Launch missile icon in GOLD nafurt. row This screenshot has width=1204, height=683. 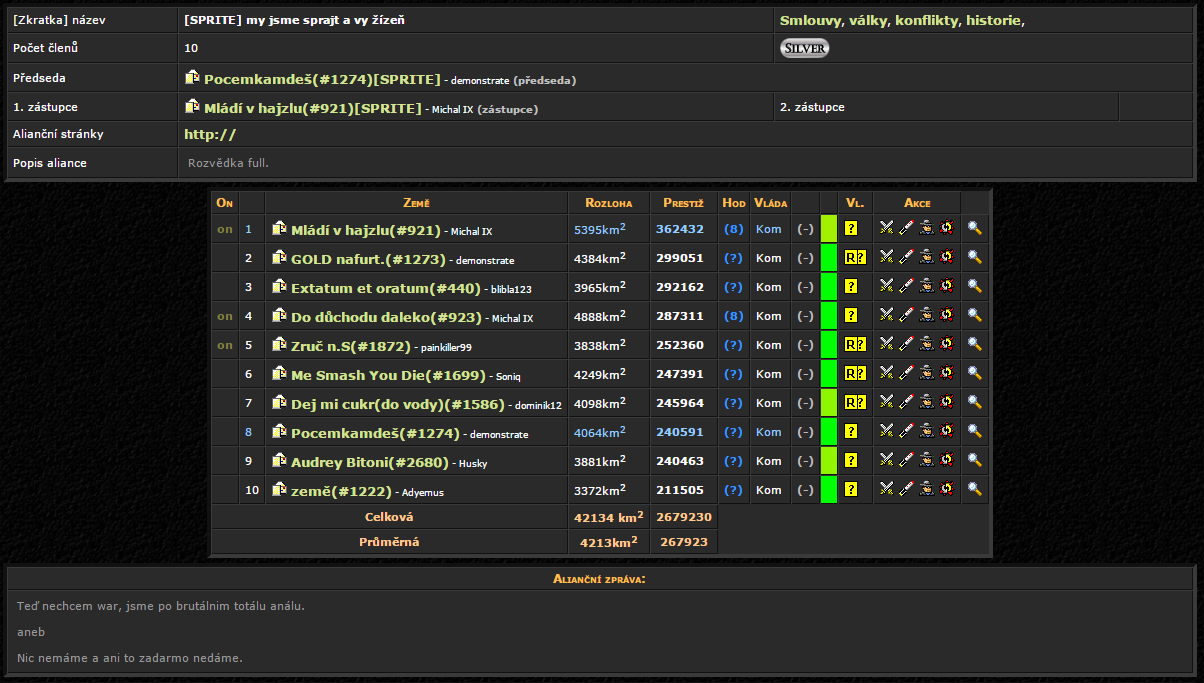[906, 257]
